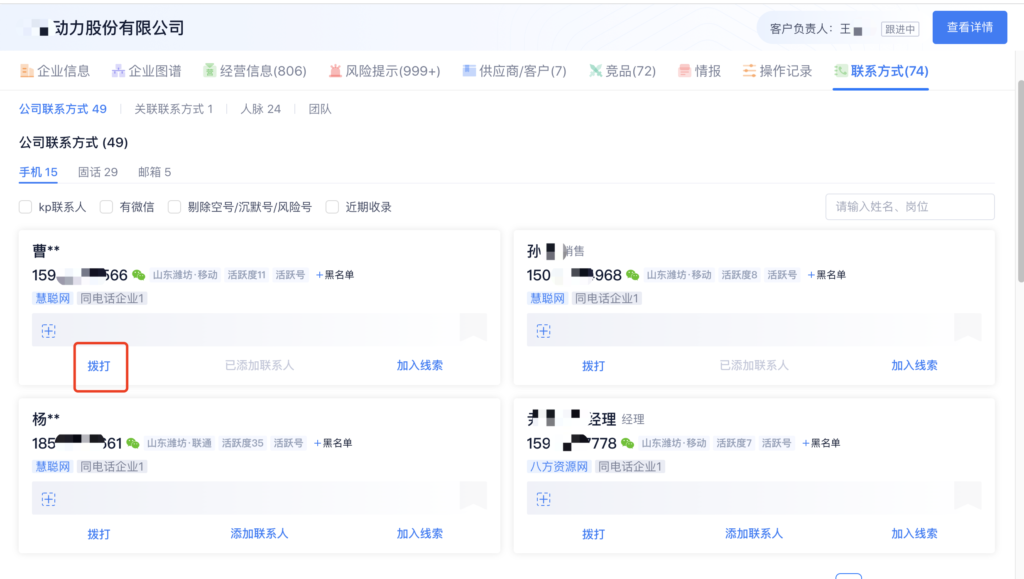Image resolution: width=1024 pixels, height=579 pixels.
Task: Click bookmark flag icon on 经理 contact card
Action: (x=968, y=496)
